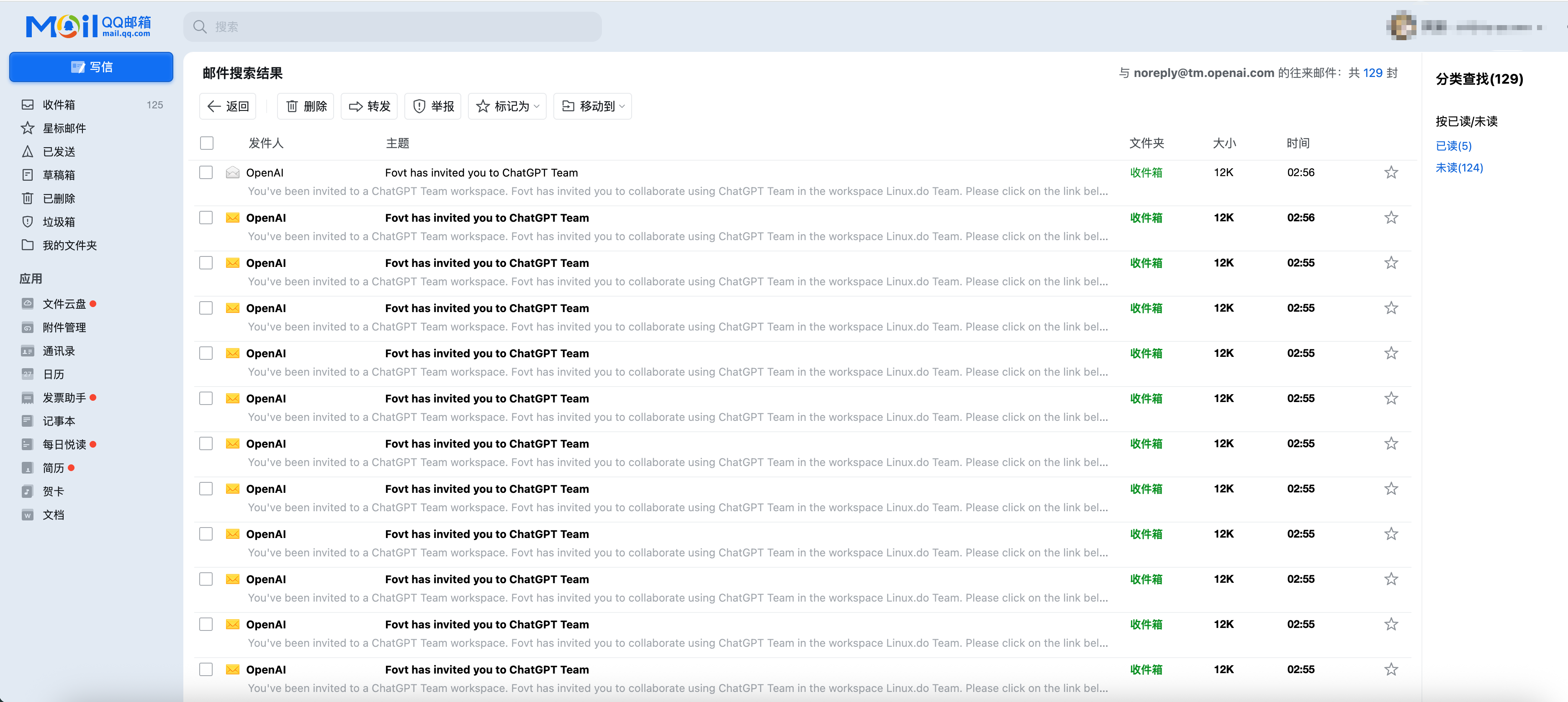Image resolution: width=1568 pixels, height=702 pixels.
Task: Expand the 标记为 dropdown
Action: point(508,106)
